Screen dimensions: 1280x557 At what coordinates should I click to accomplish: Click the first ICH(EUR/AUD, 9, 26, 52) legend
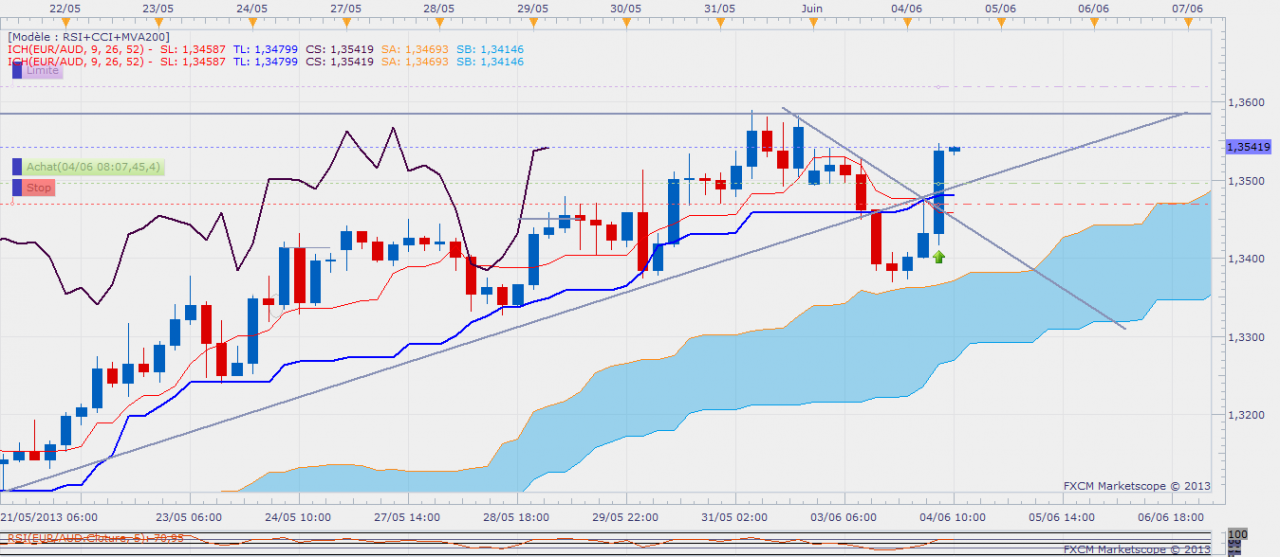[80, 48]
